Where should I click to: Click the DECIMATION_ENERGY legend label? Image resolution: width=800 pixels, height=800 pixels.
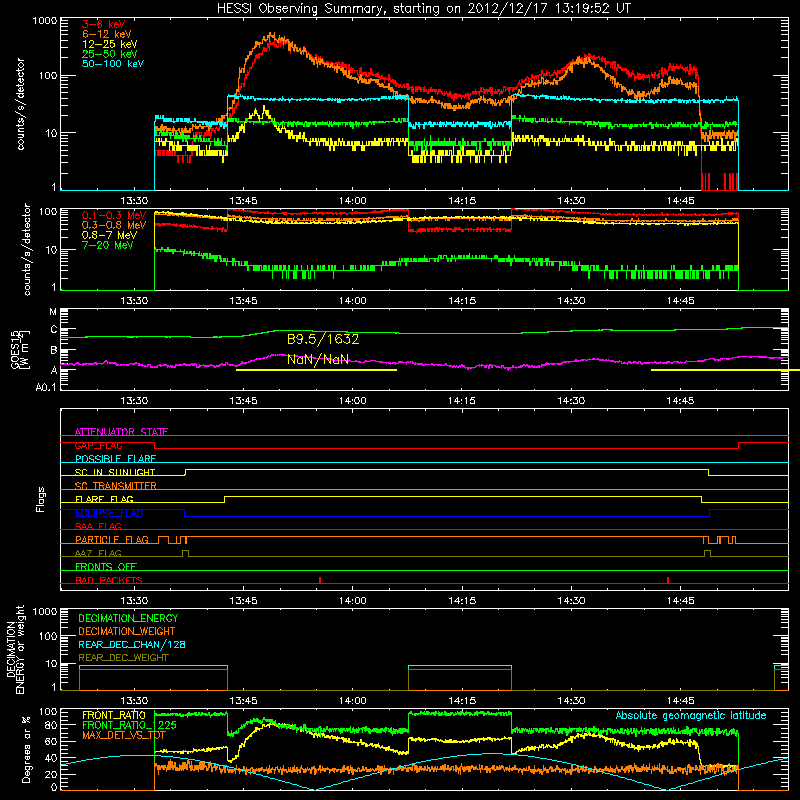128,618
